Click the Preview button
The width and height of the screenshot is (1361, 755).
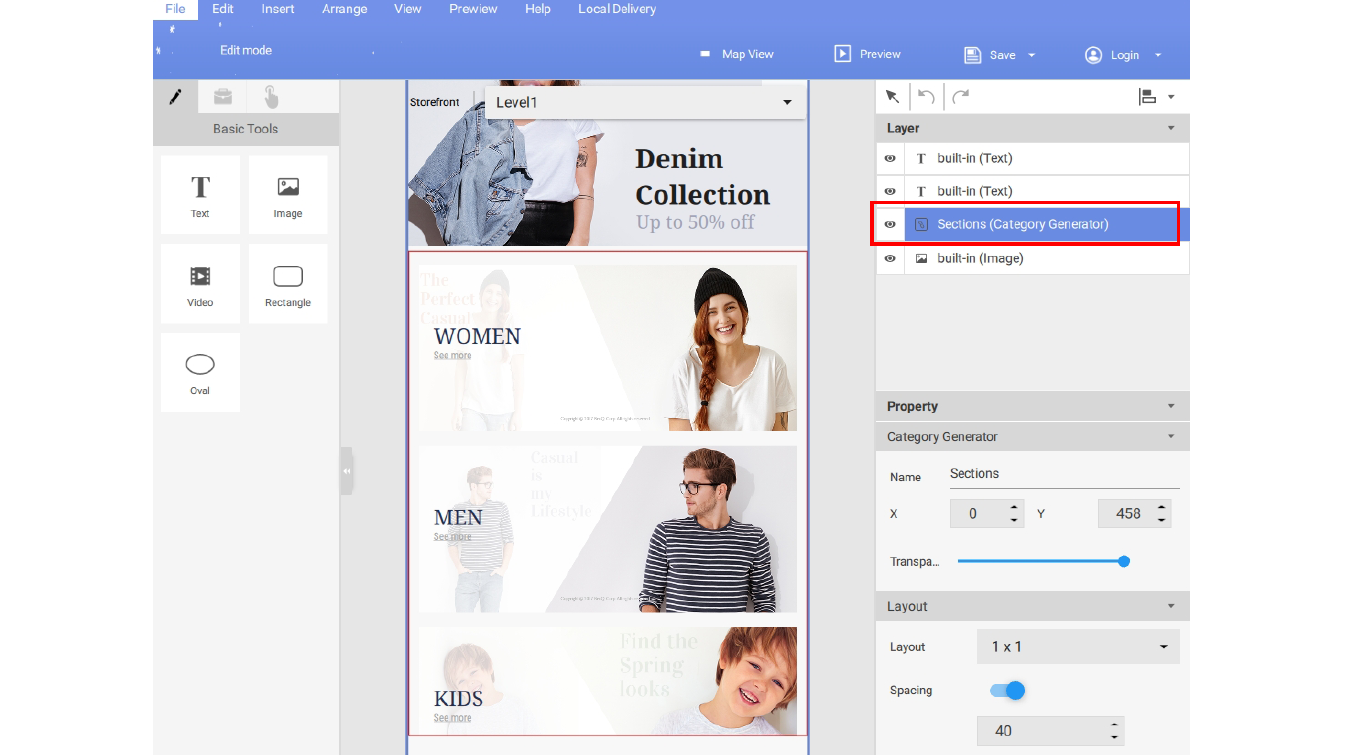coord(868,54)
